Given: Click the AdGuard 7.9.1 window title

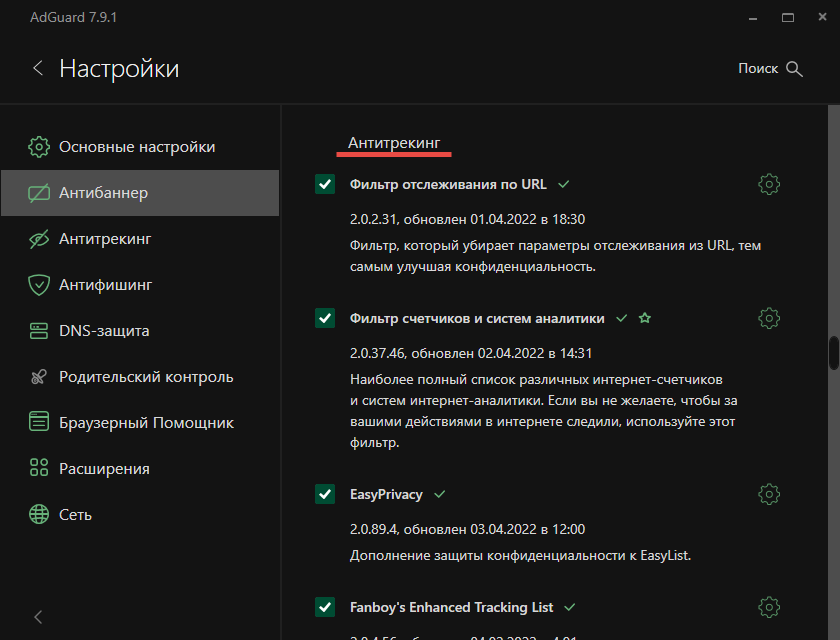Looking at the screenshot, I should (x=73, y=17).
